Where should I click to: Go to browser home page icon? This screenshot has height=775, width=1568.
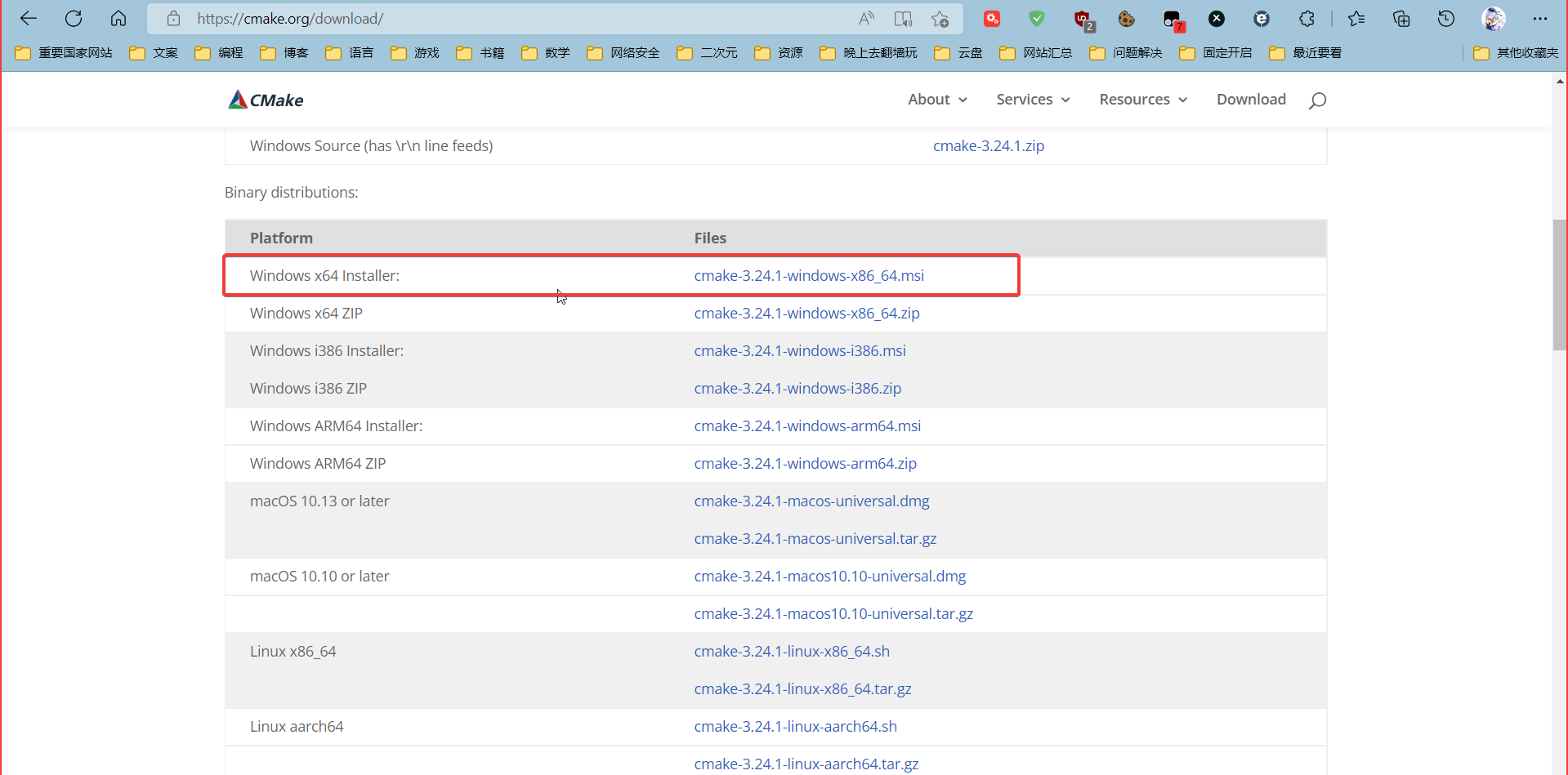tap(118, 18)
